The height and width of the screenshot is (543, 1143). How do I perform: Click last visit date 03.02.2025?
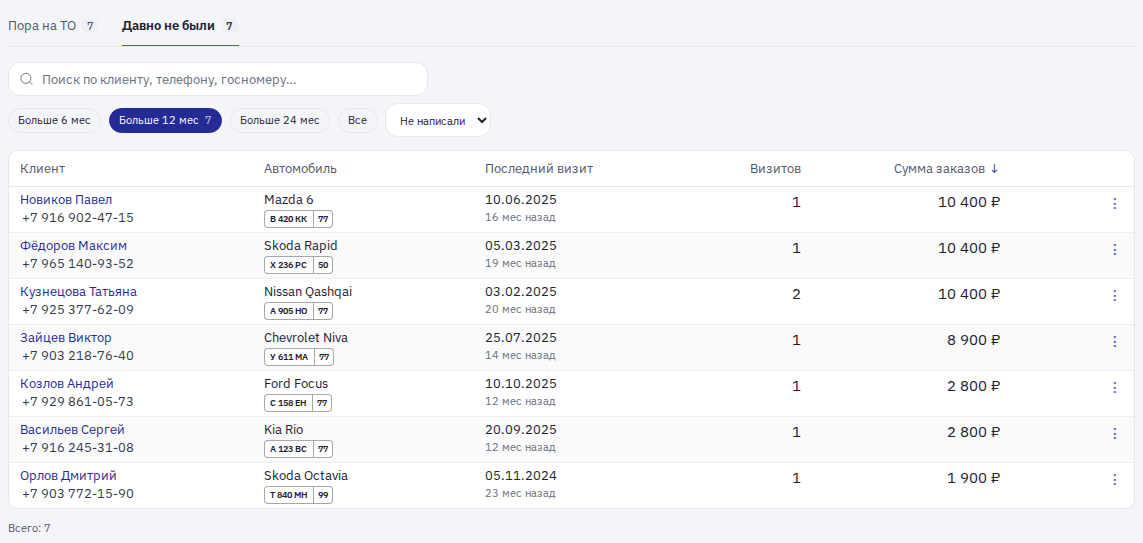click(520, 292)
